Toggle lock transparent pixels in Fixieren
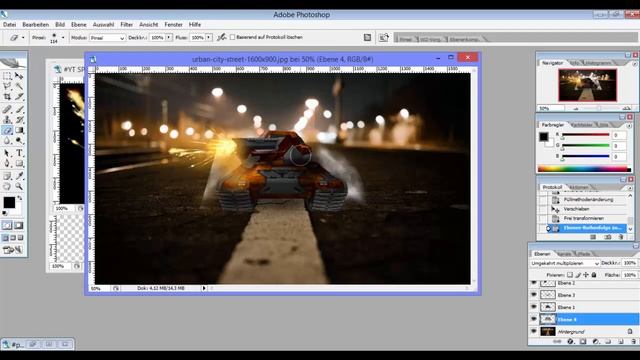 pyautogui.click(x=570, y=275)
